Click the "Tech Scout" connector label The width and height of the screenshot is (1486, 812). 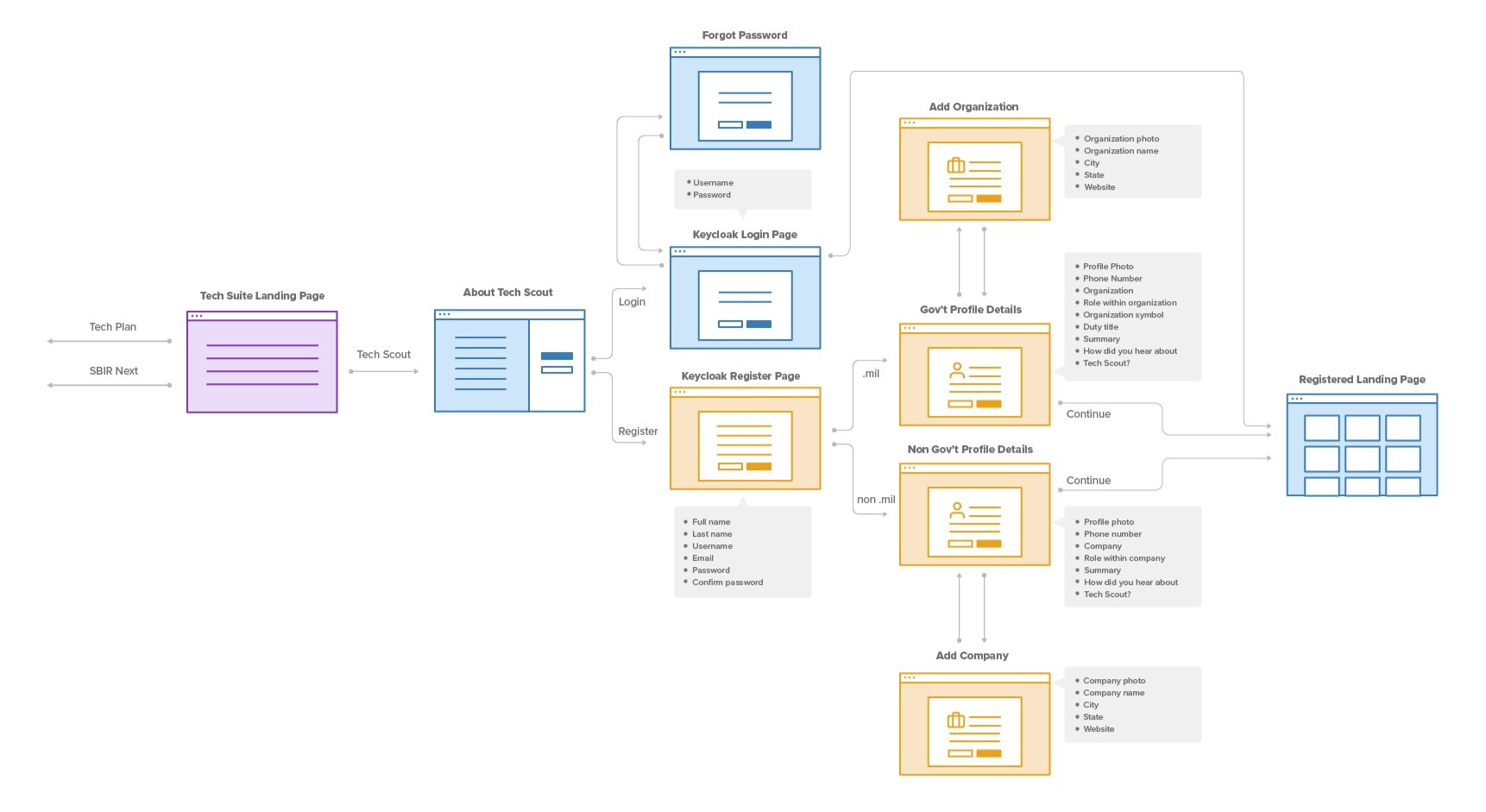click(x=384, y=355)
